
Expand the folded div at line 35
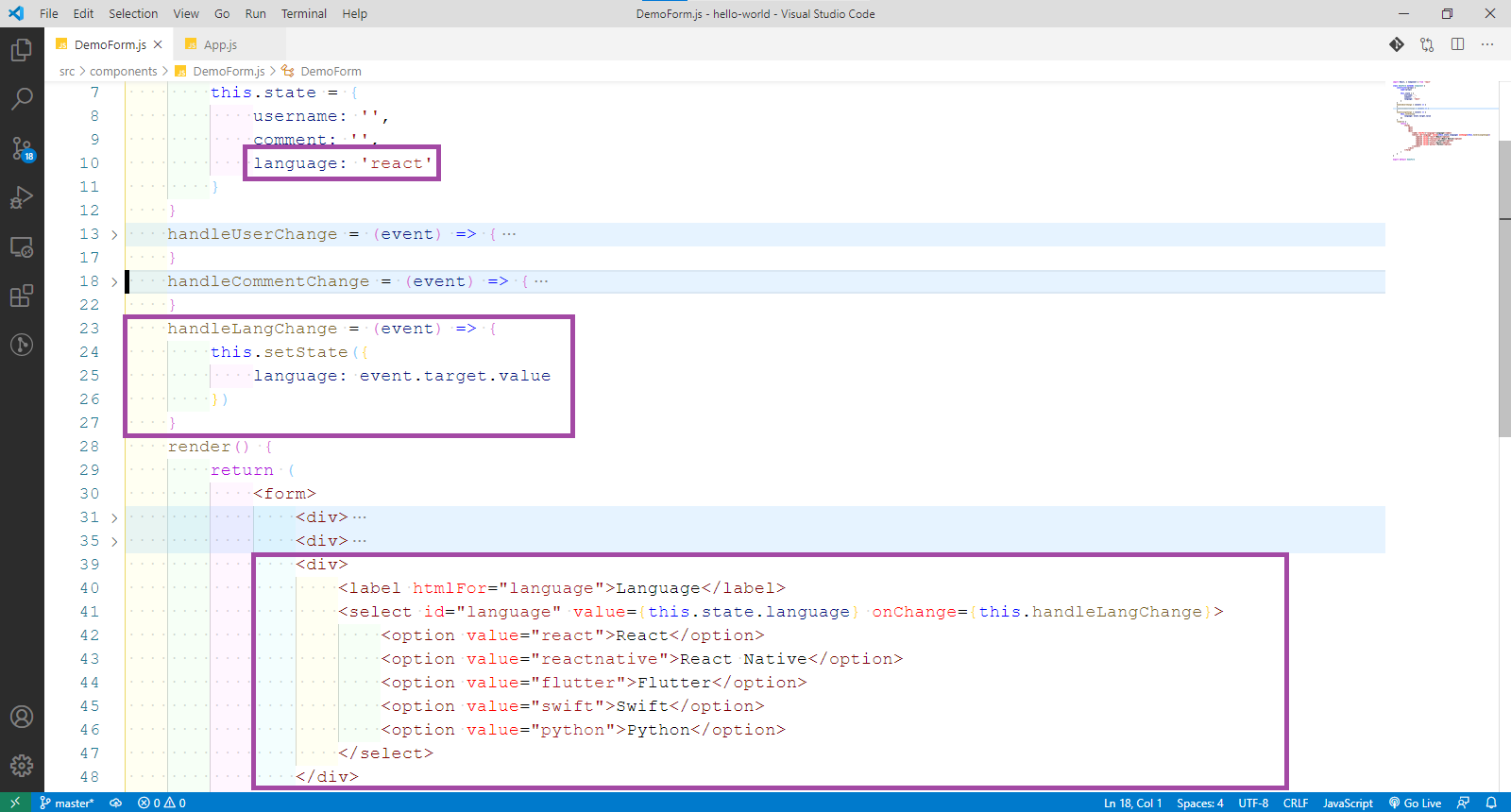click(114, 541)
